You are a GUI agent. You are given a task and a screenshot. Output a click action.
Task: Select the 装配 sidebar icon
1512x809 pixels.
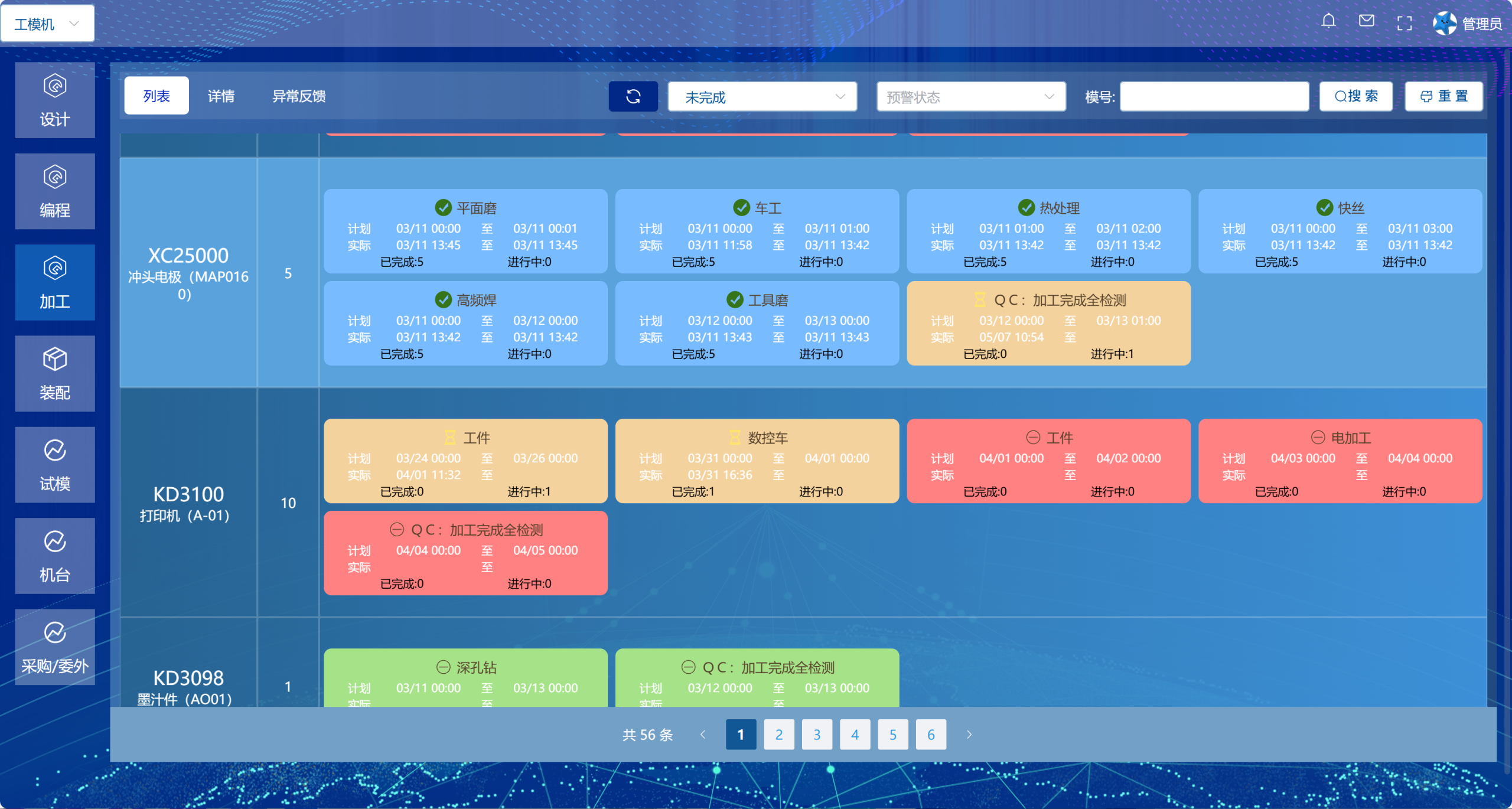click(x=55, y=374)
